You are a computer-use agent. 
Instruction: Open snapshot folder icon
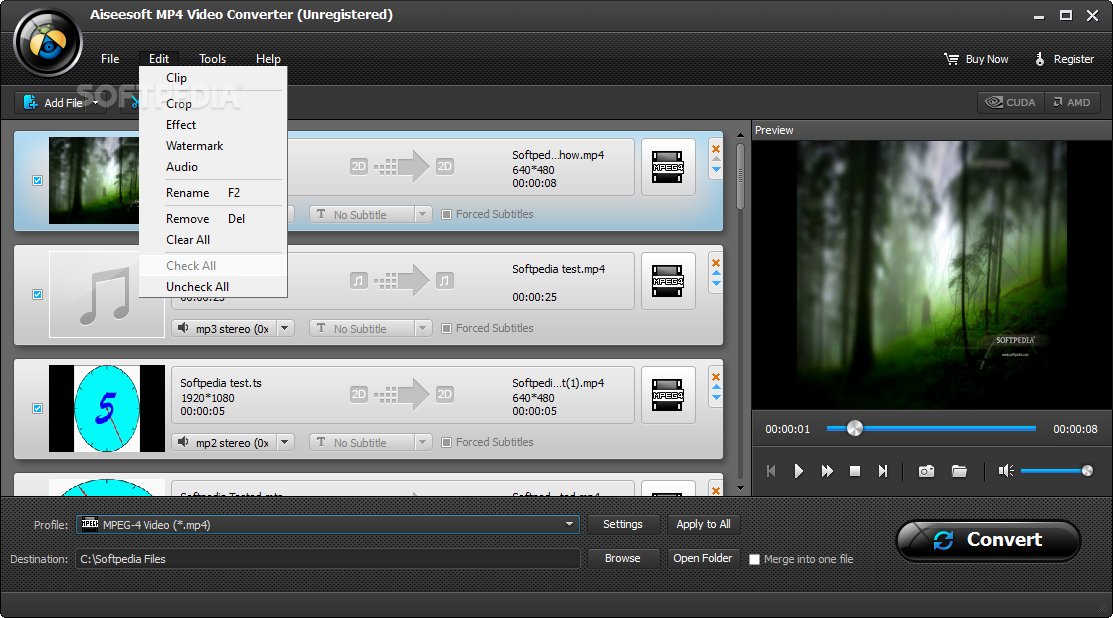(959, 471)
